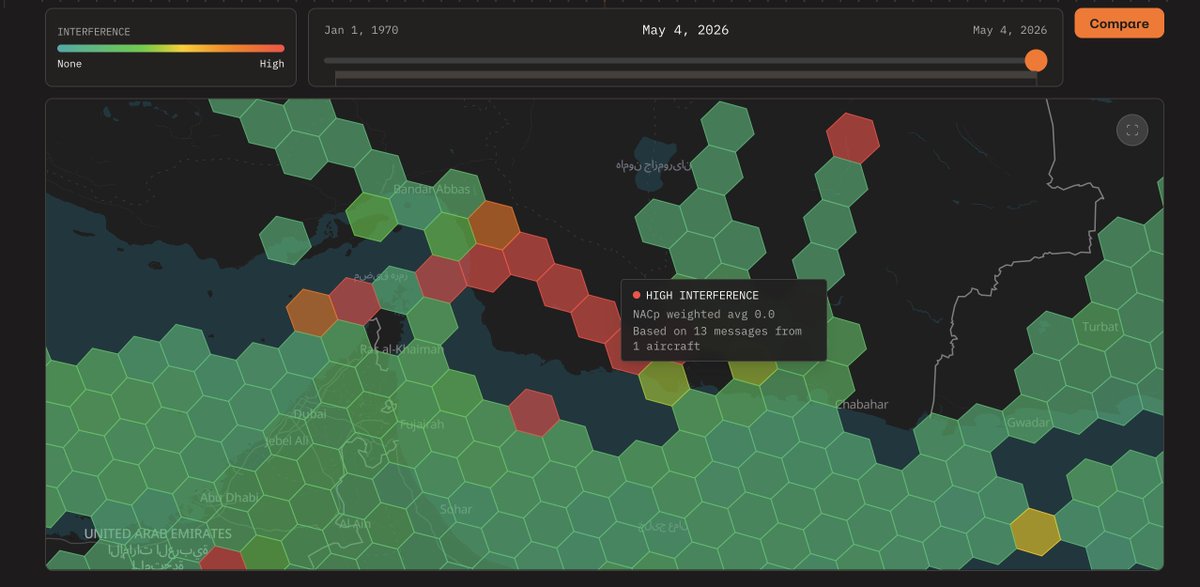Image resolution: width=1200 pixels, height=587 pixels.
Task: Click the isolated red hexagon right of Fujairah
Action: 534,413
